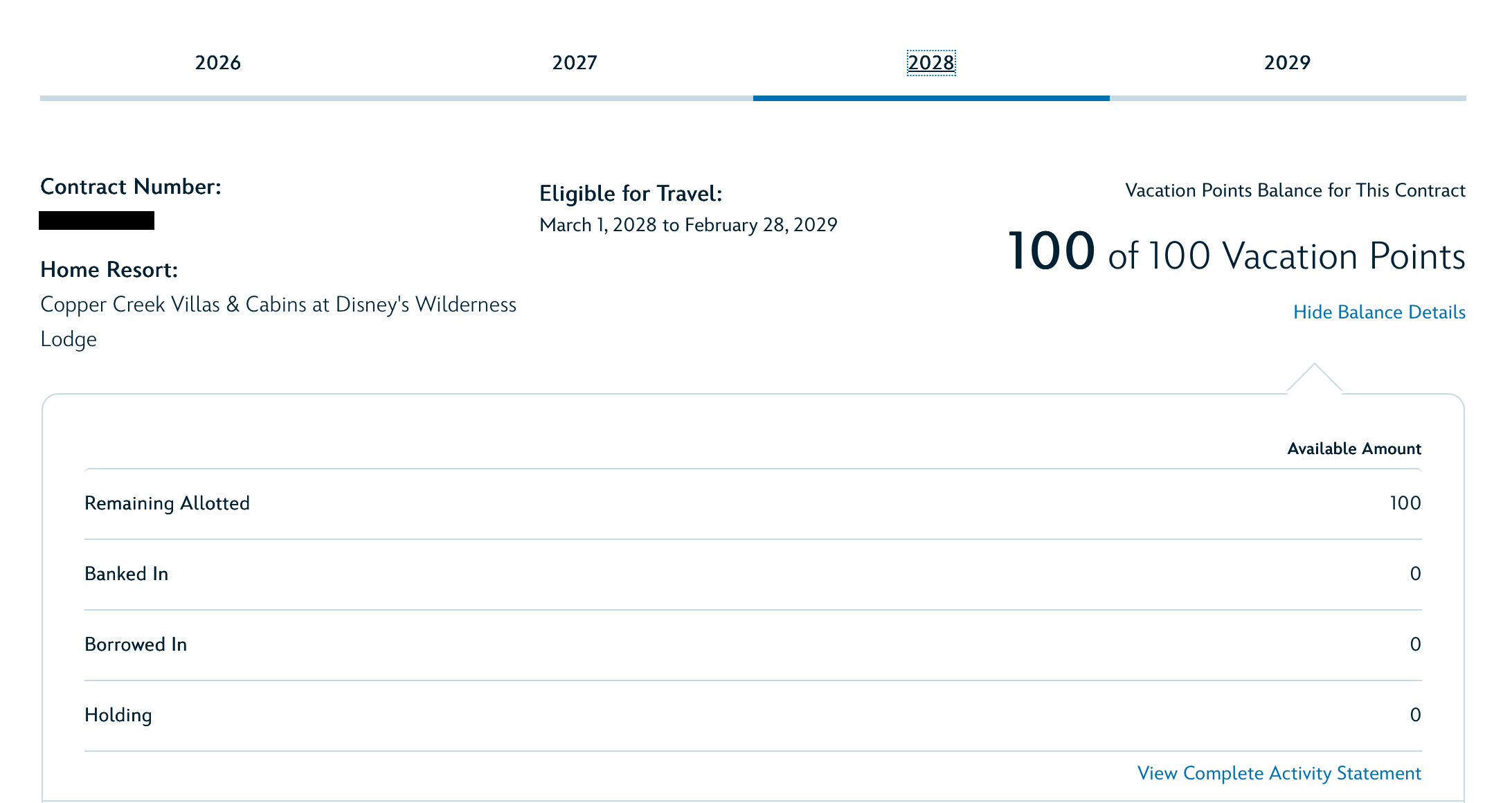Click the Holding value 0
Screen dimensions: 1512x803
[x=1416, y=715]
